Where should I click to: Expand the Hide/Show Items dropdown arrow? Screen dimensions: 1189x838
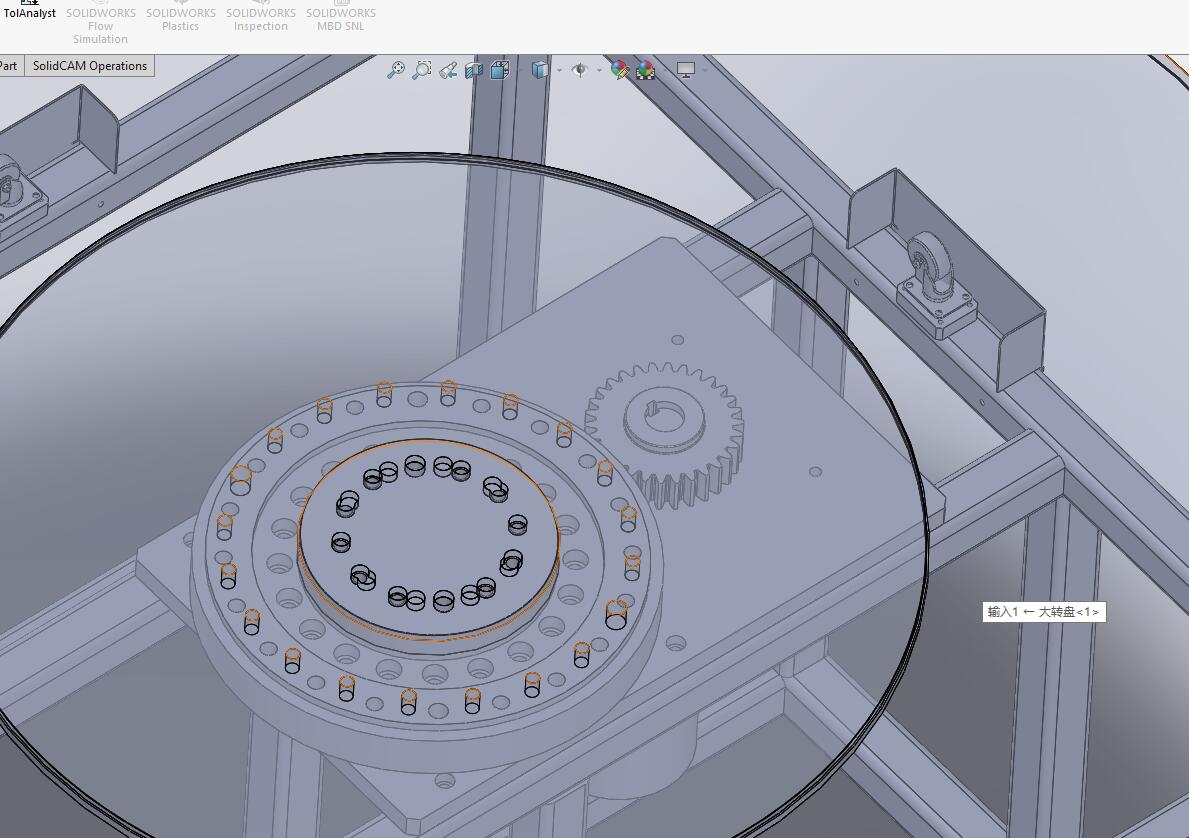pos(599,71)
